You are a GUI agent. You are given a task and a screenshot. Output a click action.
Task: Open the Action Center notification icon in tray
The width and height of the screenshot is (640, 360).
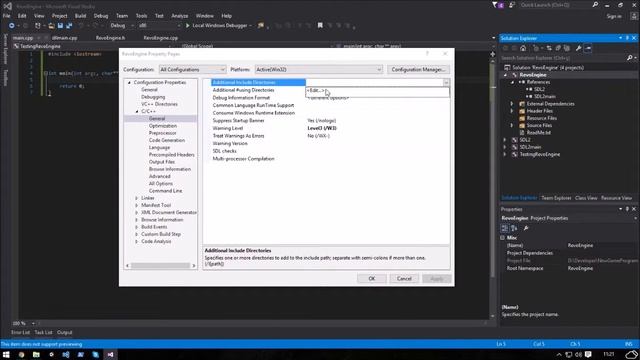pyautogui.click(x=588, y=354)
